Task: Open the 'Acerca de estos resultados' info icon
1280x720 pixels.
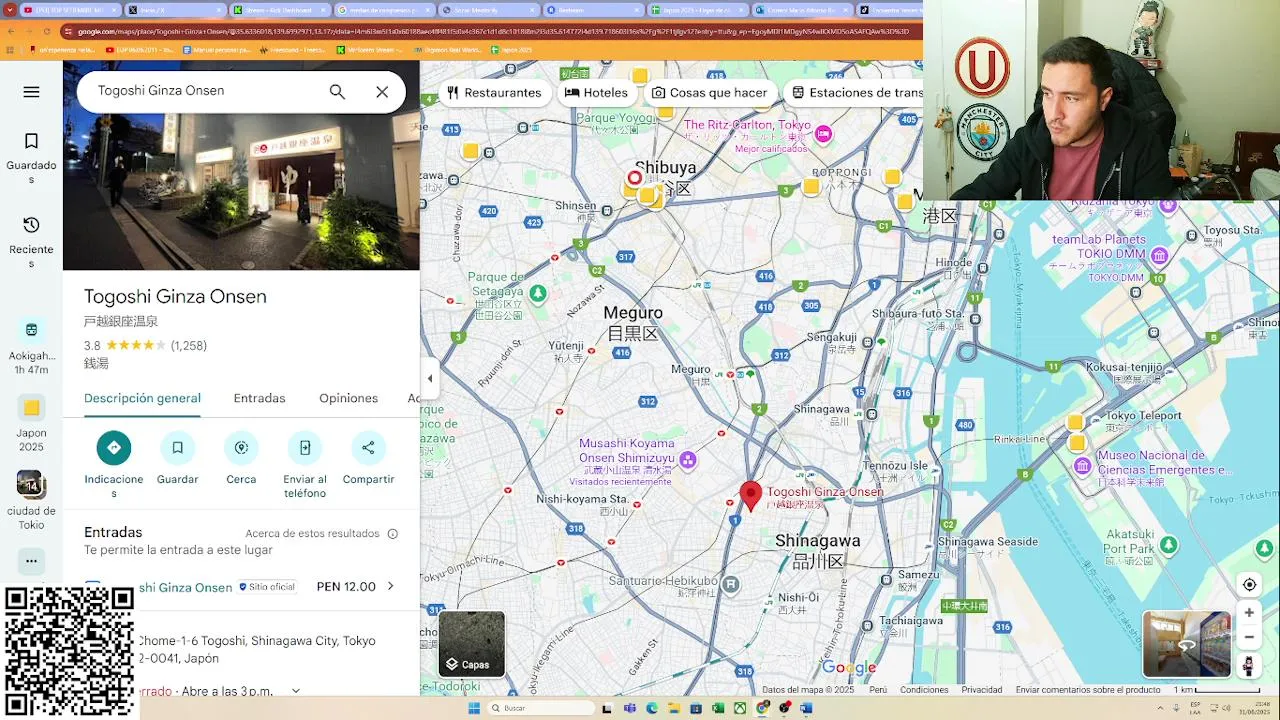Action: [x=393, y=534]
